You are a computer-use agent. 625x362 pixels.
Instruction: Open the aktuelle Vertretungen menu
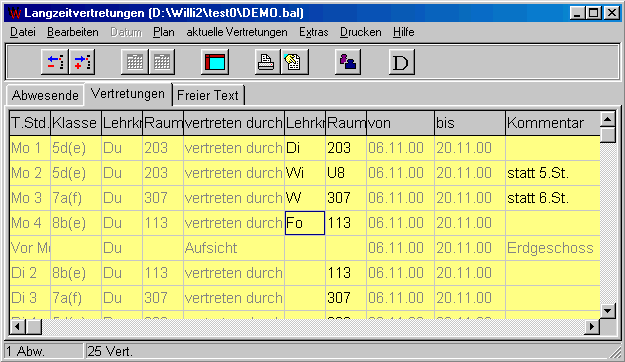coord(237,32)
